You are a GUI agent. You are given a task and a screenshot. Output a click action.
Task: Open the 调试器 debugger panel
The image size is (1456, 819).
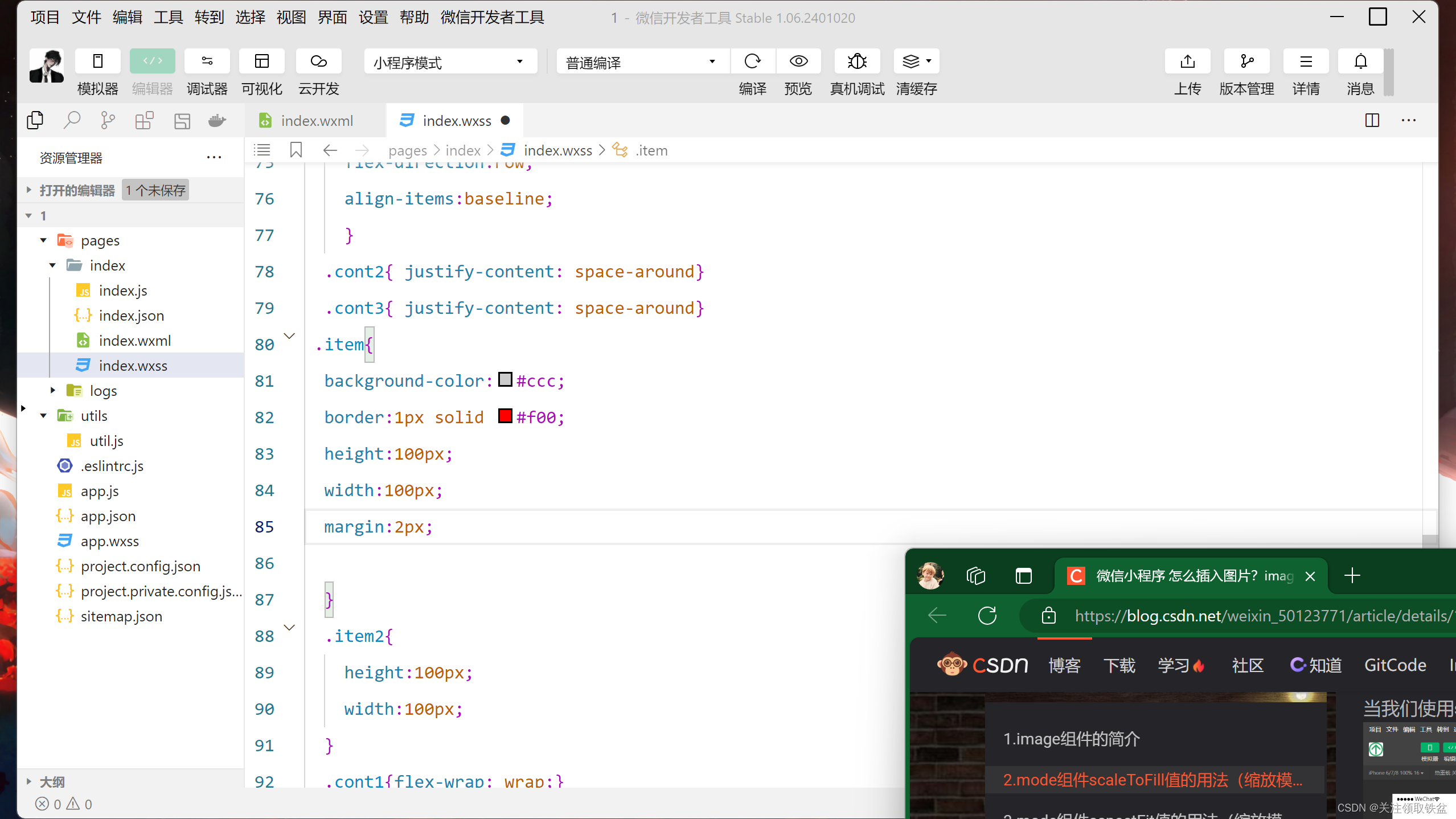pyautogui.click(x=207, y=61)
